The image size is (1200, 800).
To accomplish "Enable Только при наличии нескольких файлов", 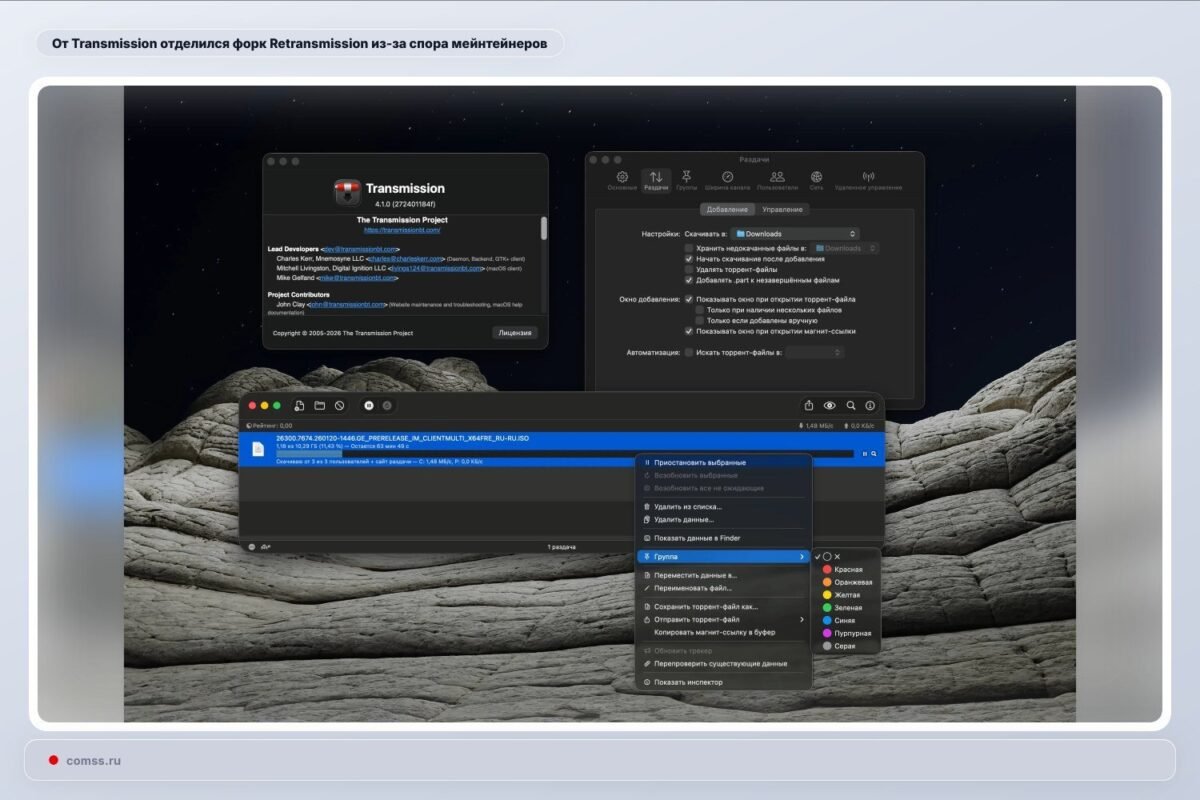I will point(700,310).
